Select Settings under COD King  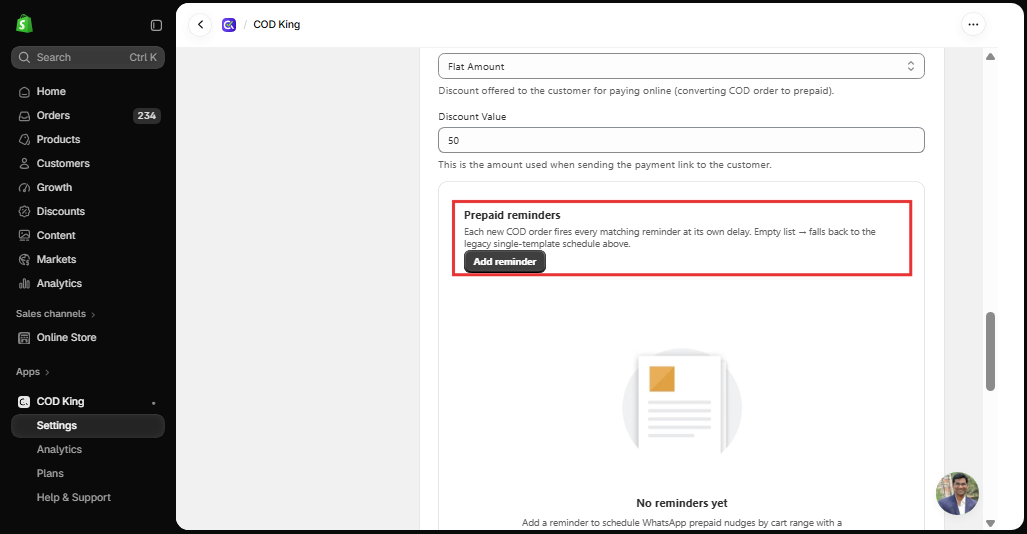(88, 426)
